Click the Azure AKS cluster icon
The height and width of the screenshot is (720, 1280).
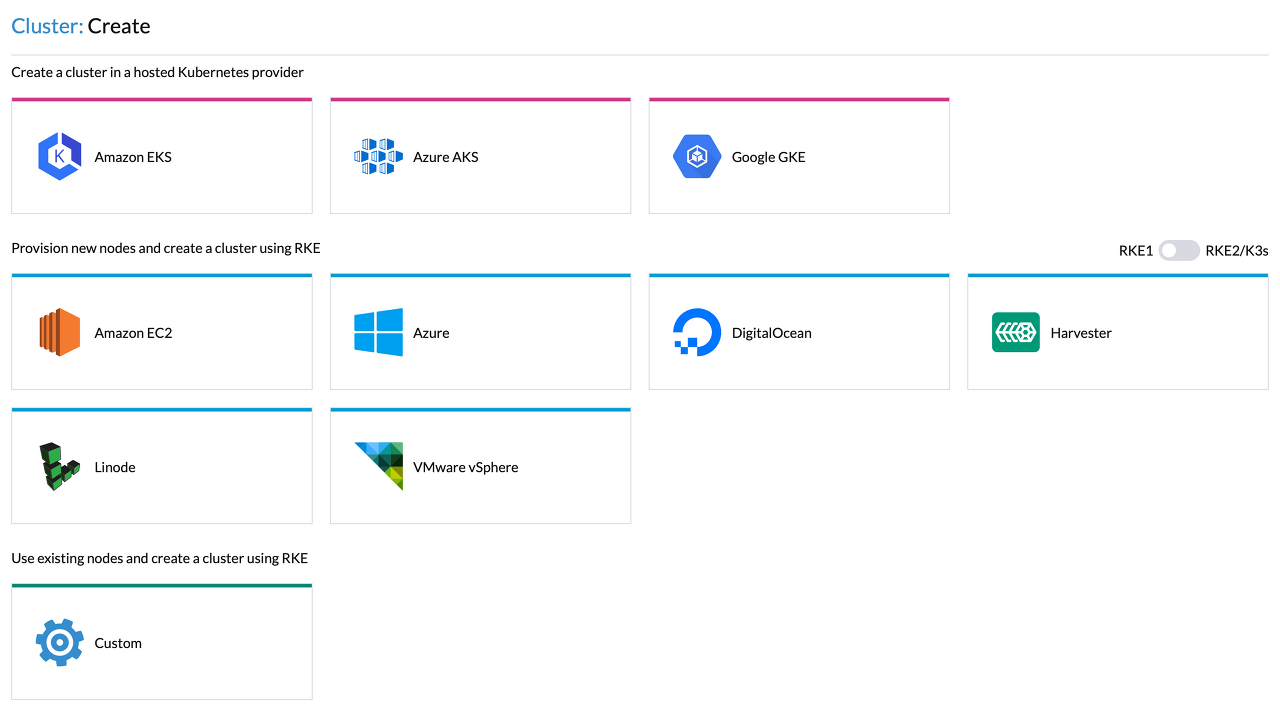[378, 157]
